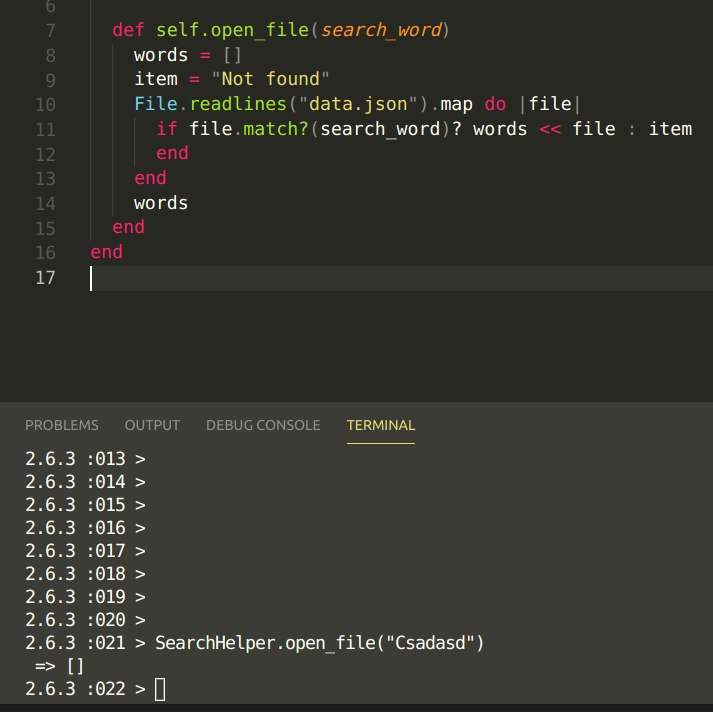
Task: Open the PROBLEMS panel tab
Action: click(x=62, y=425)
